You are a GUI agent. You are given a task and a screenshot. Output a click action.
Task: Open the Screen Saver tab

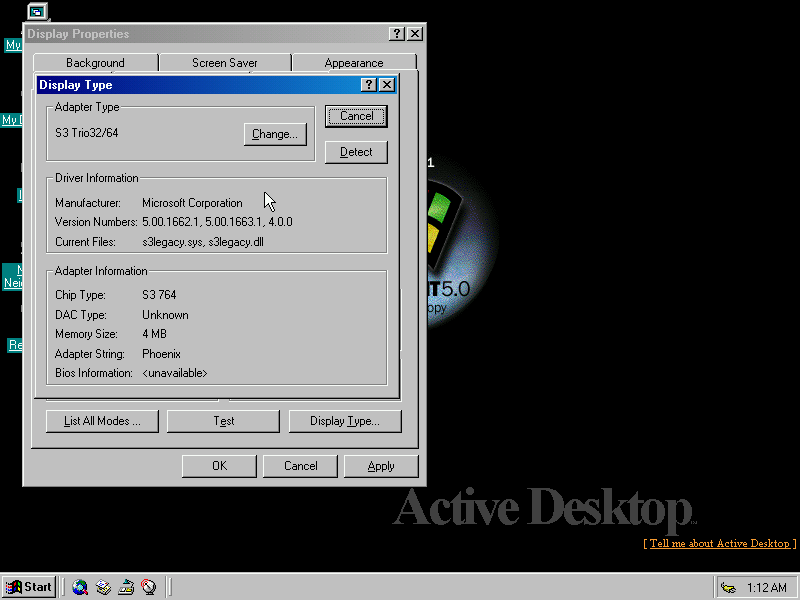pyautogui.click(x=224, y=63)
